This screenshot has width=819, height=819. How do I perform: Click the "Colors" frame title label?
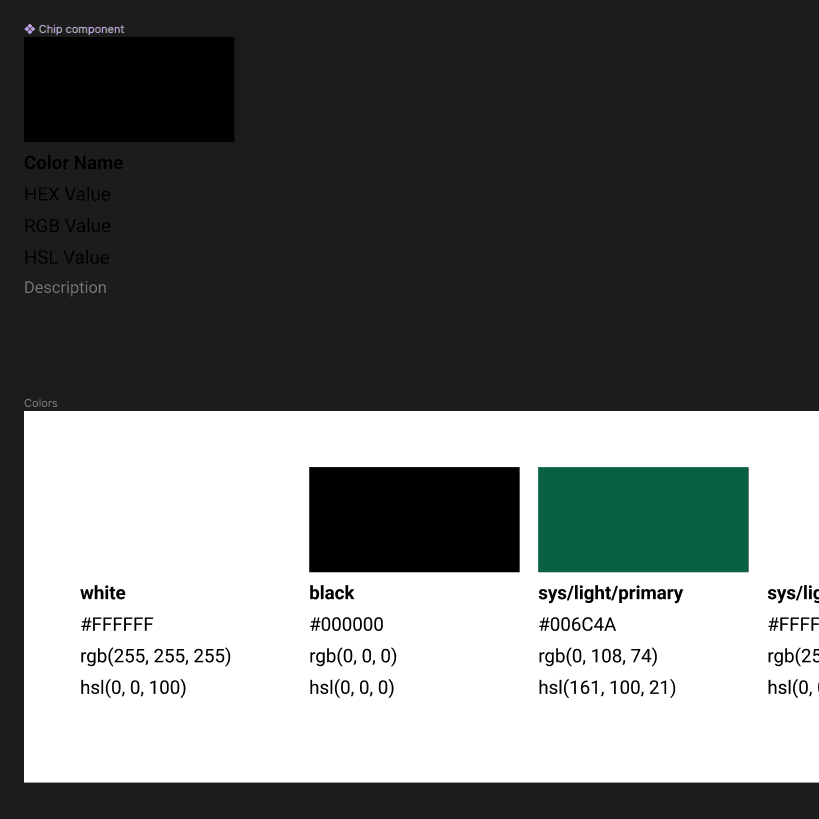[40, 403]
